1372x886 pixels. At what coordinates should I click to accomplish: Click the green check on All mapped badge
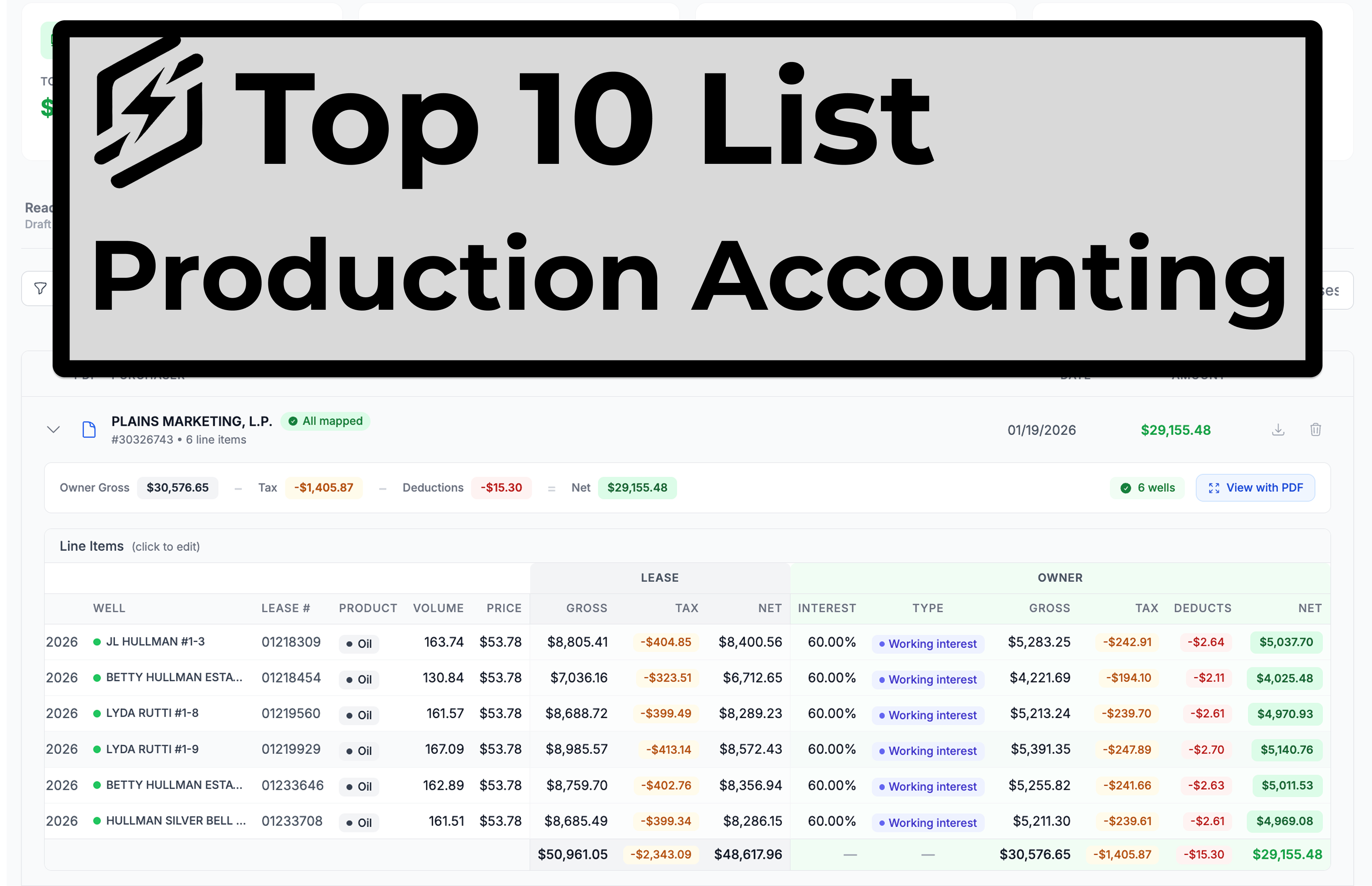[292, 421]
